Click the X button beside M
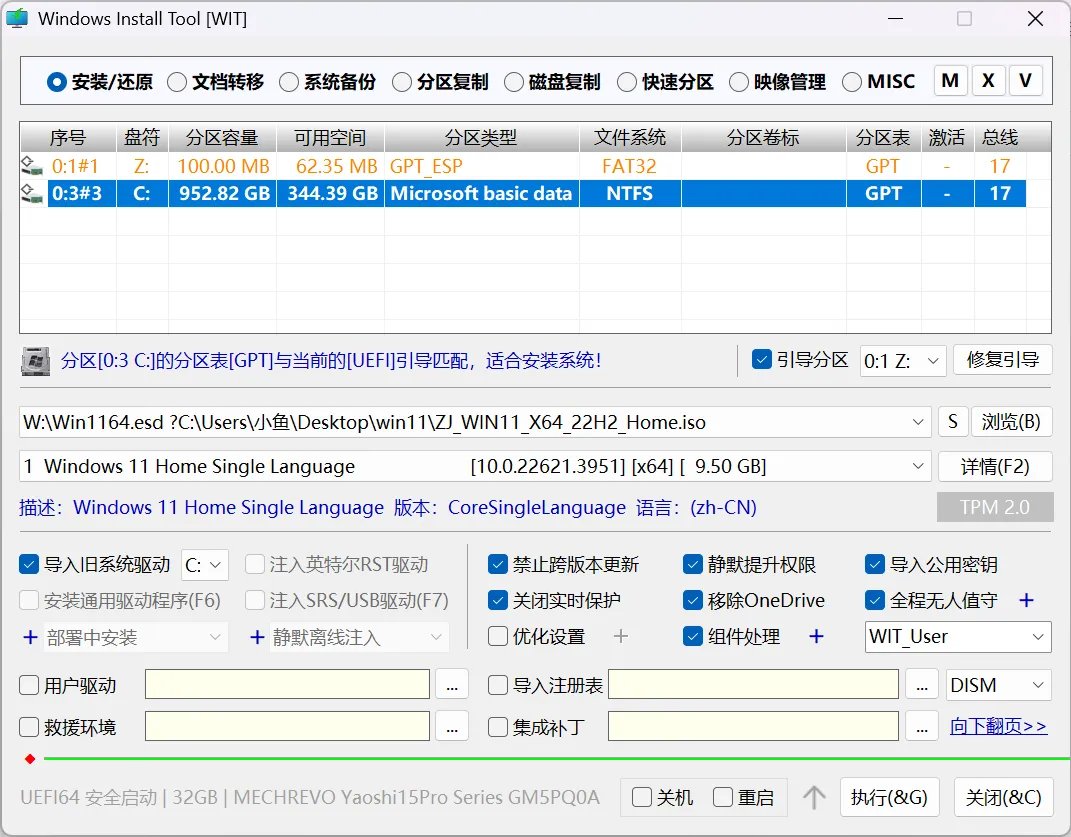Viewport: 1071px width, 837px height. coord(988,81)
